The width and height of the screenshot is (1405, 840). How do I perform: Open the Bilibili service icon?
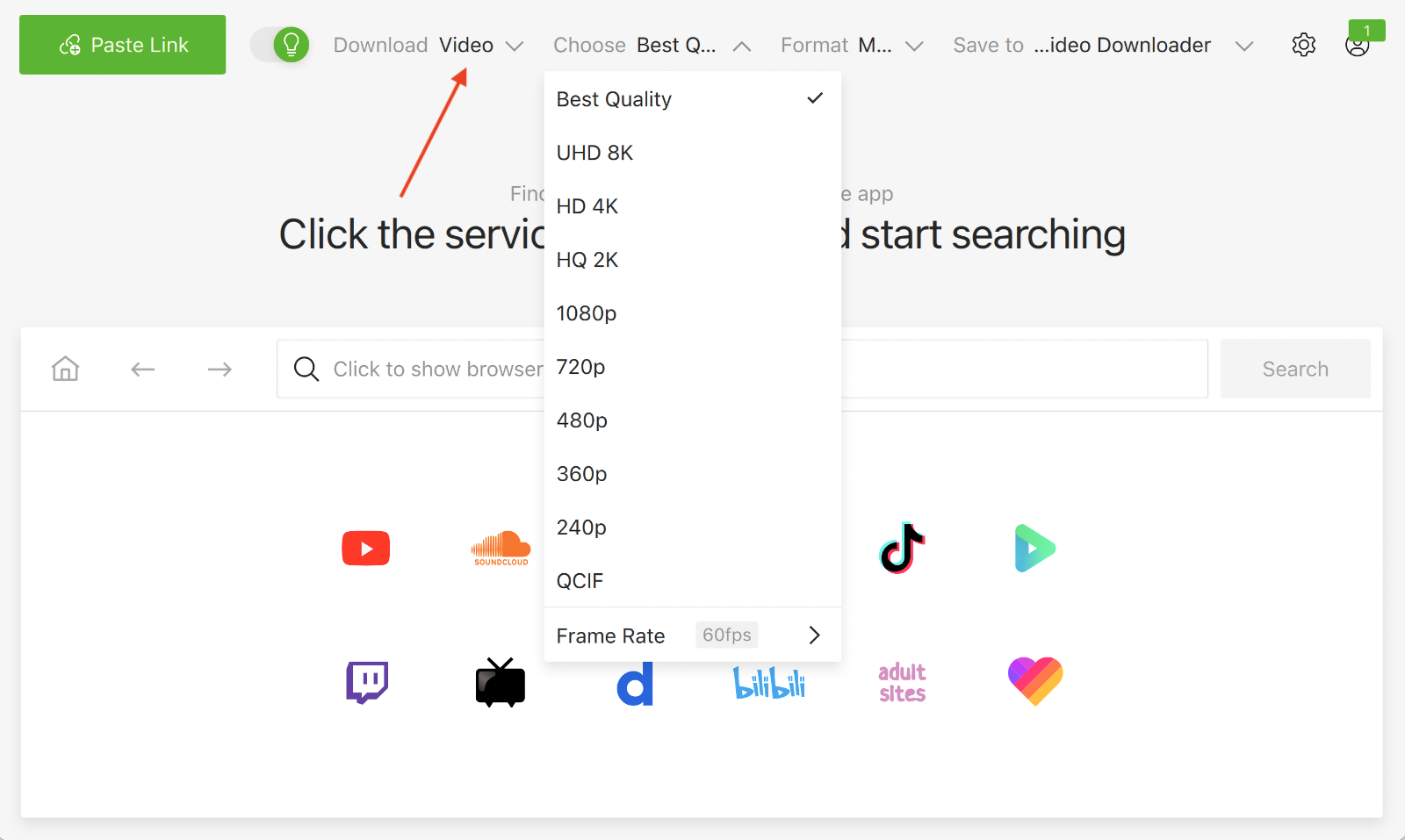769,683
